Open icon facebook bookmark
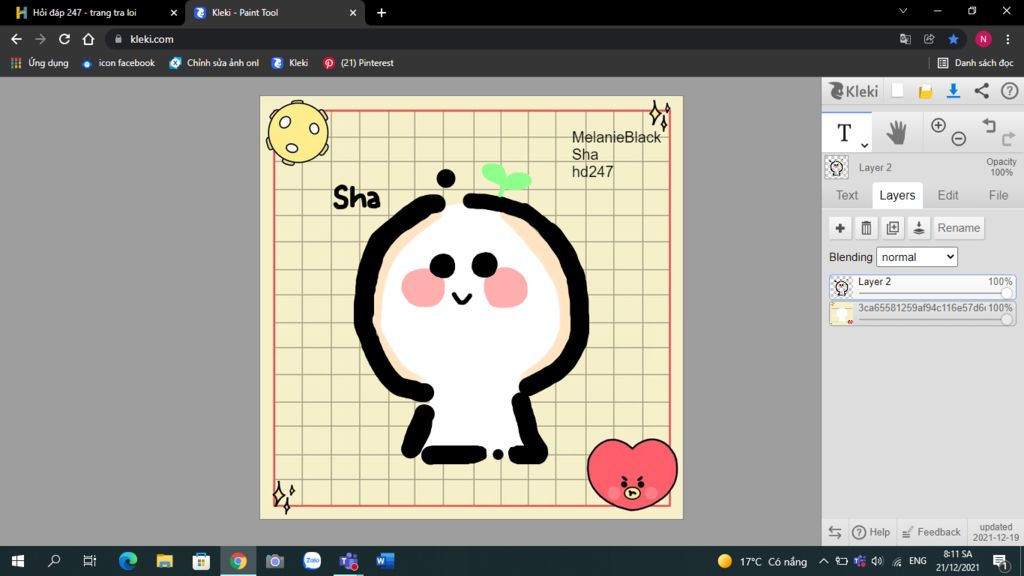1024x576 pixels. tap(118, 63)
